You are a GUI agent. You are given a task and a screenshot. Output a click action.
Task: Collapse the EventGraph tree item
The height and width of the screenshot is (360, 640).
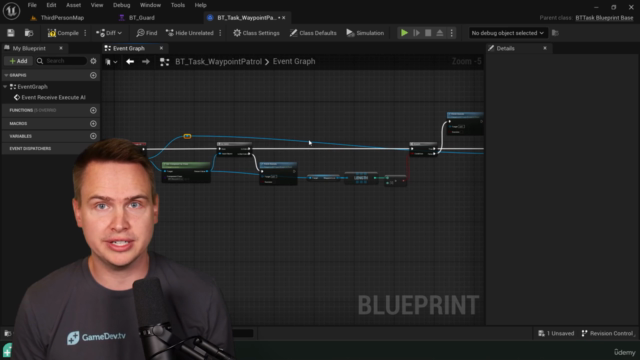tap(5, 87)
